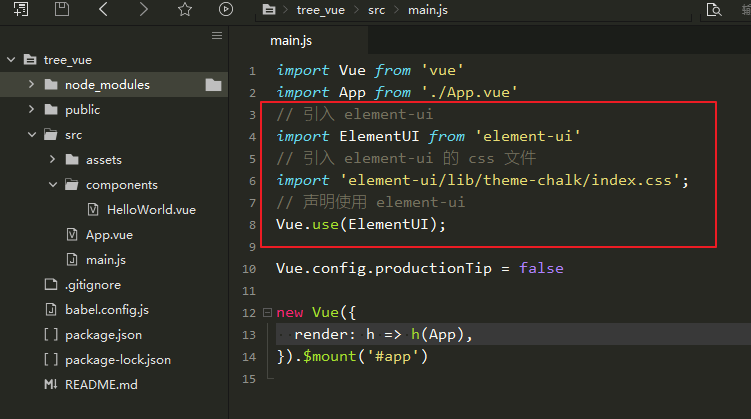
Task: Click the .gitignore file icon
Action: point(51,284)
